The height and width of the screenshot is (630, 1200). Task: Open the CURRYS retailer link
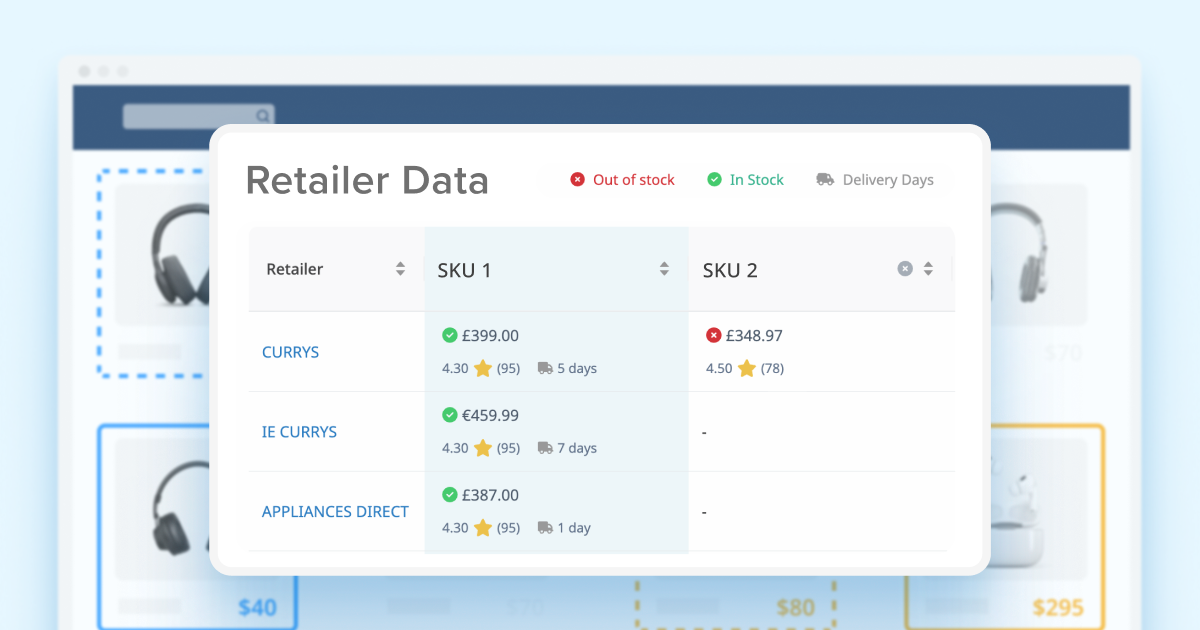coord(290,352)
